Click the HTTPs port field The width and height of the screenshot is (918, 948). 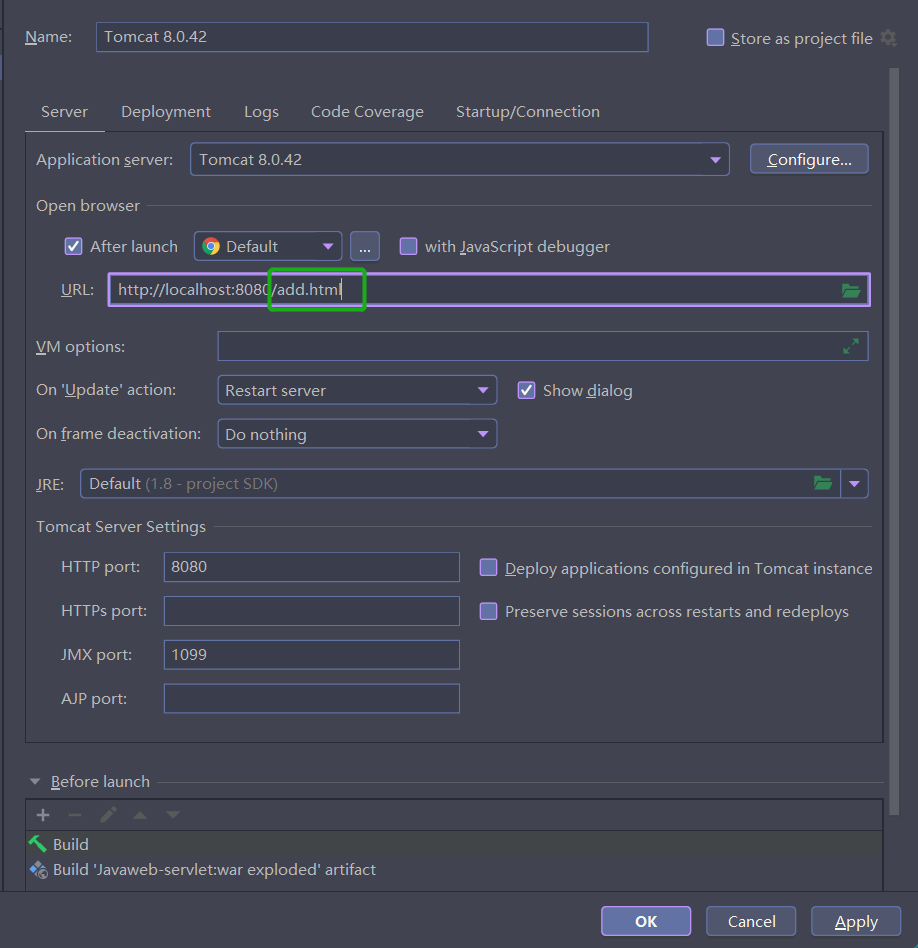click(311, 611)
